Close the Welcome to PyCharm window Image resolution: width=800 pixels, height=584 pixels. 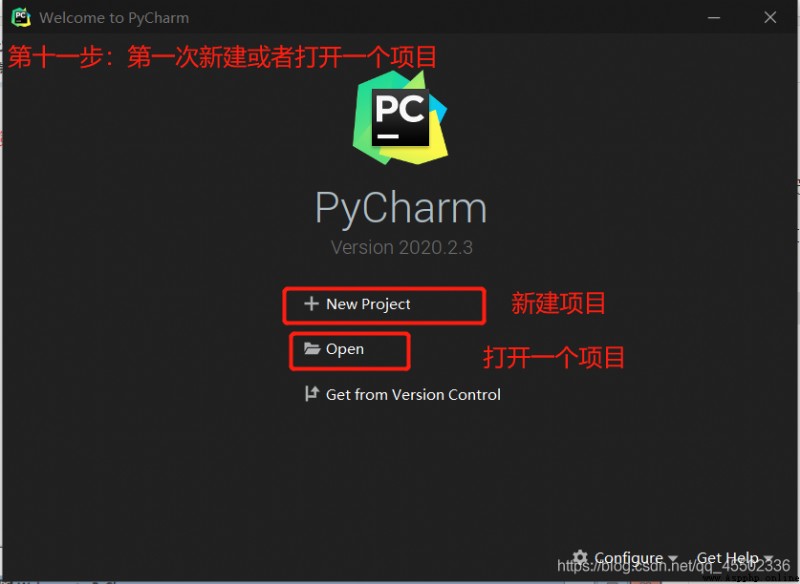click(770, 17)
